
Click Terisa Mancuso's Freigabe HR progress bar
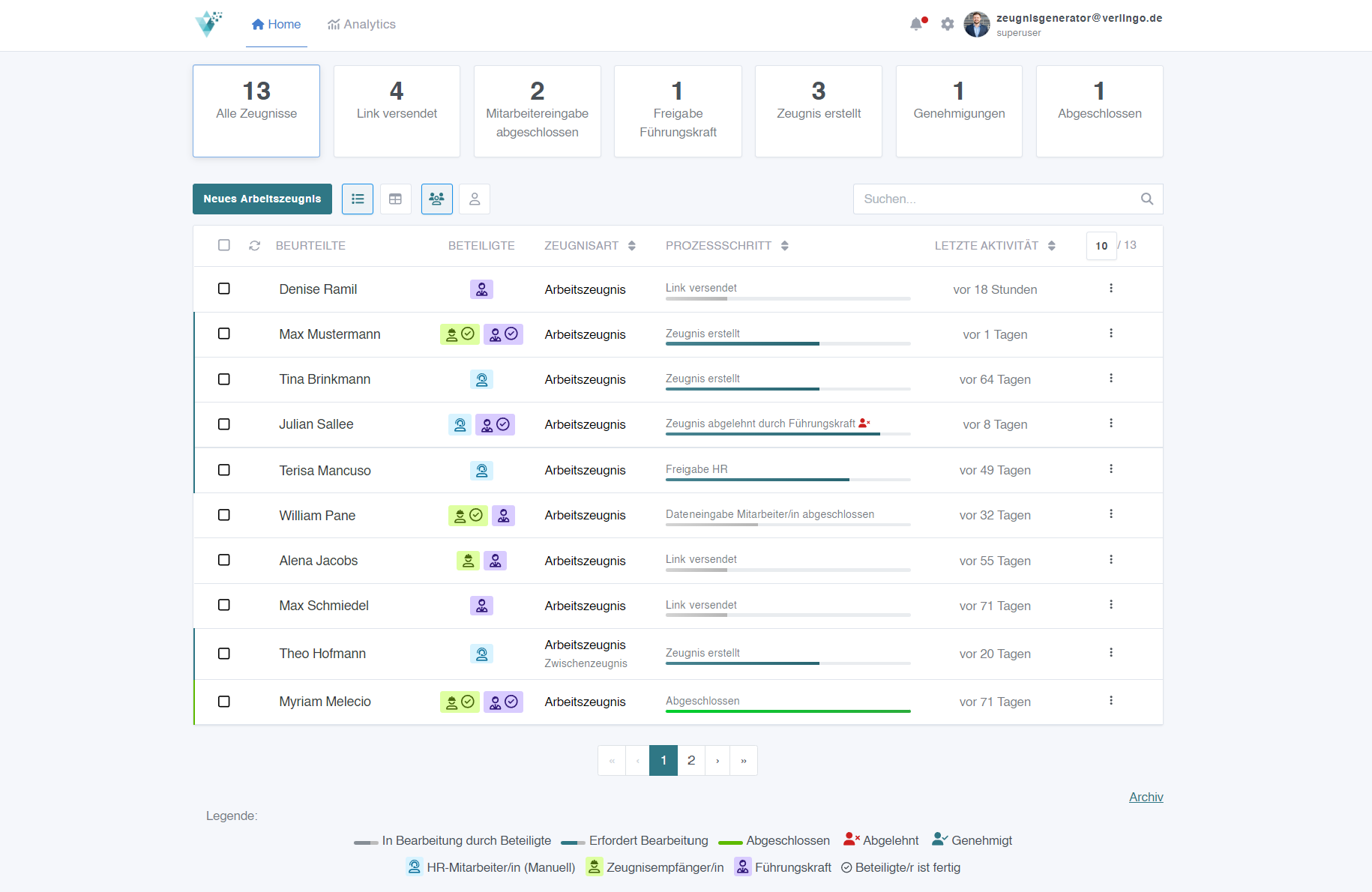[x=787, y=480]
